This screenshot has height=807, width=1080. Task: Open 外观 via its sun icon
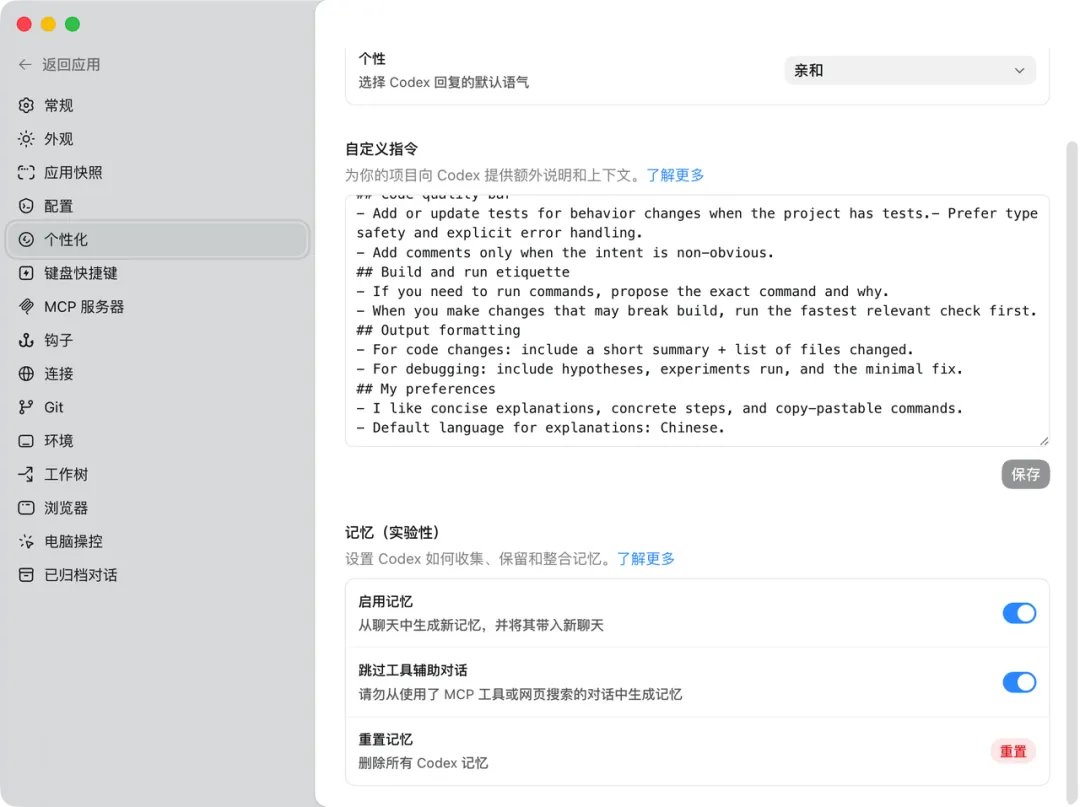tap(26, 139)
